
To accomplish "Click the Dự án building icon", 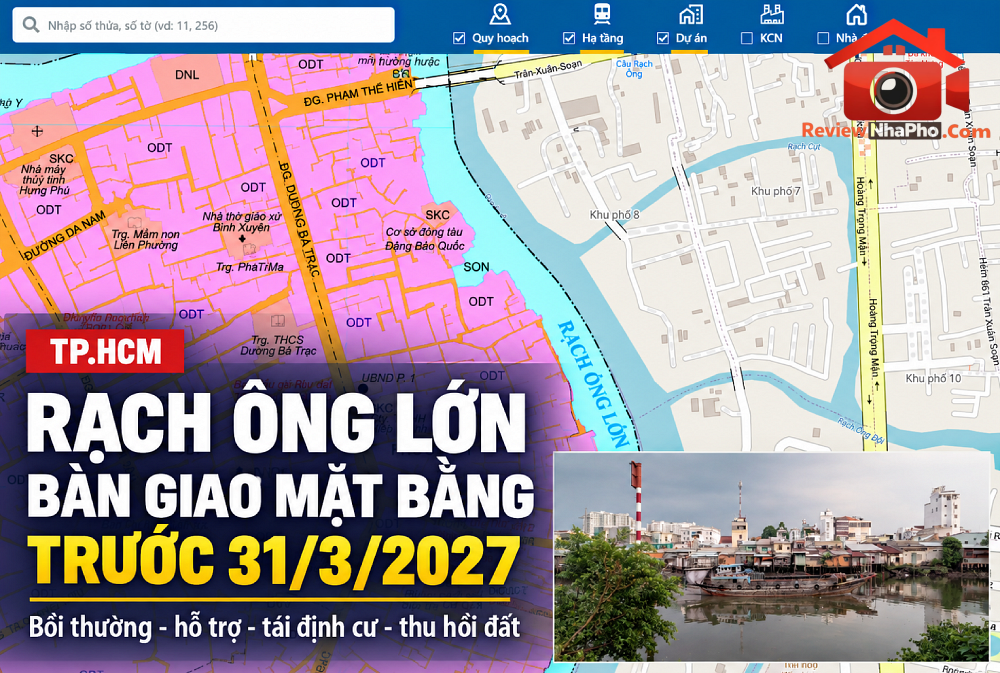I will click(691, 13).
